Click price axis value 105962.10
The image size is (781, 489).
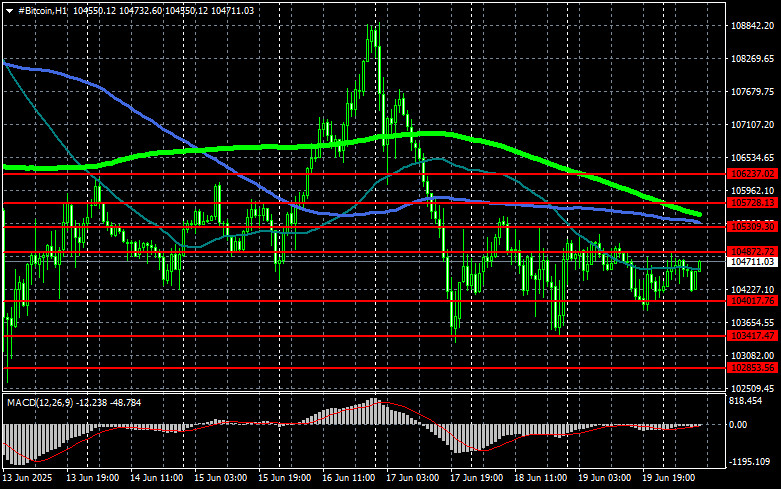(x=753, y=191)
